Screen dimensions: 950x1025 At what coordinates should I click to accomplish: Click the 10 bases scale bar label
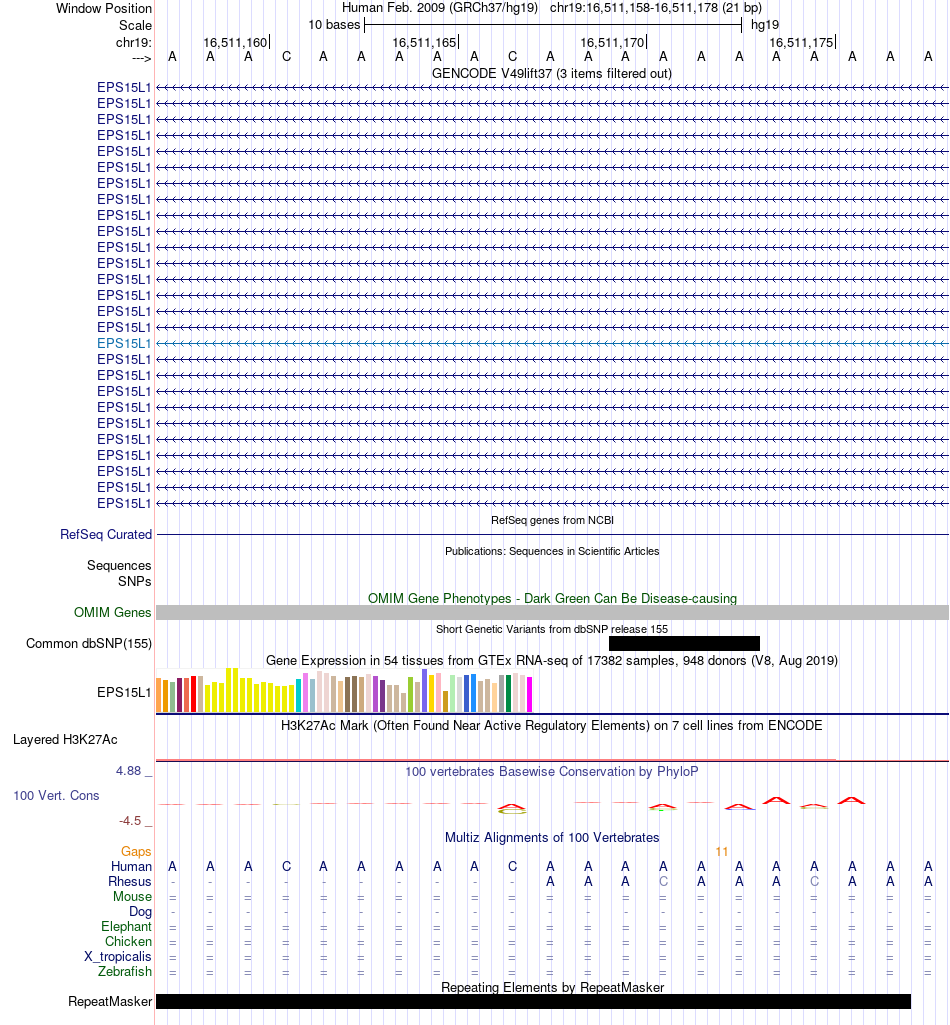(334, 25)
